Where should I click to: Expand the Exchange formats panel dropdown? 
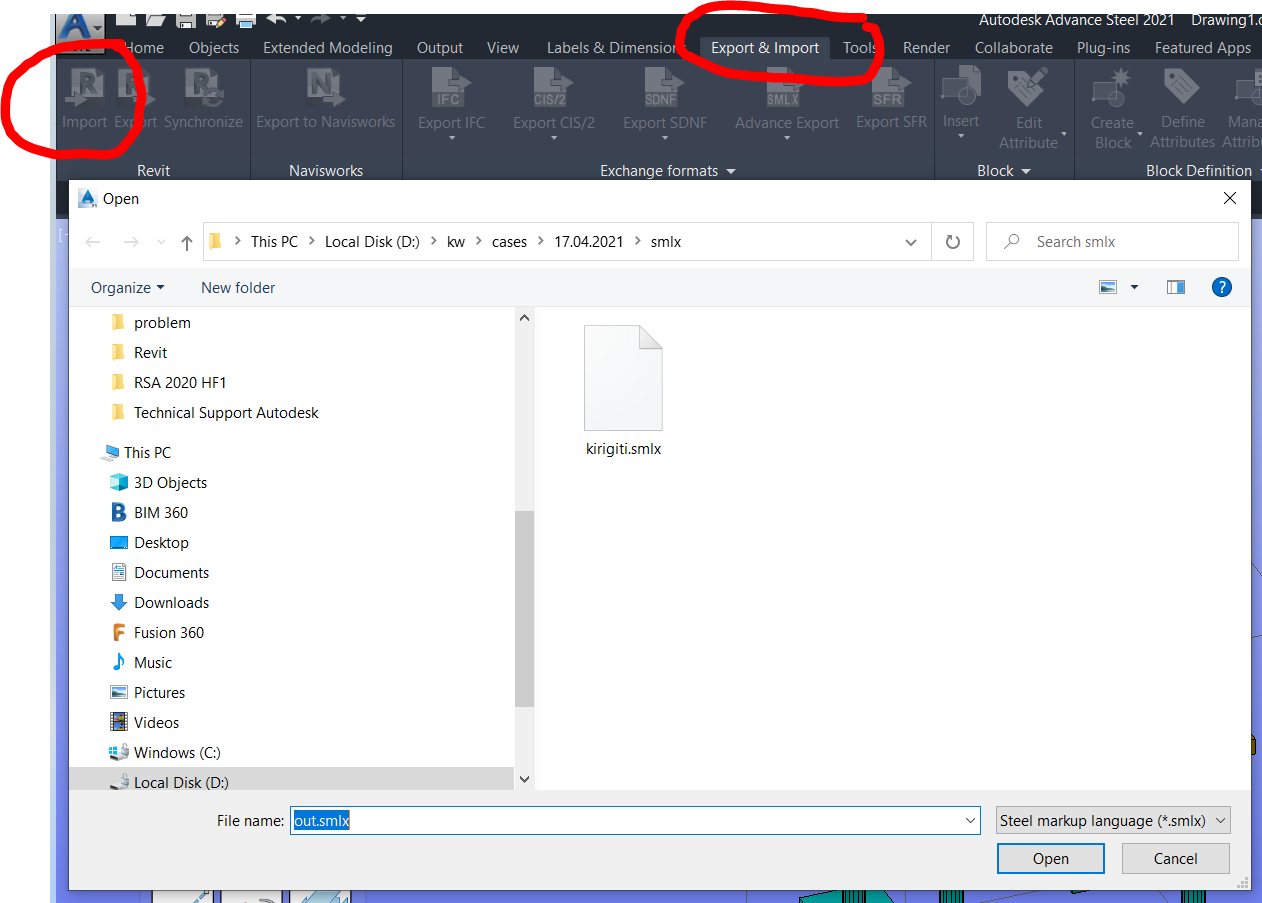(730, 170)
